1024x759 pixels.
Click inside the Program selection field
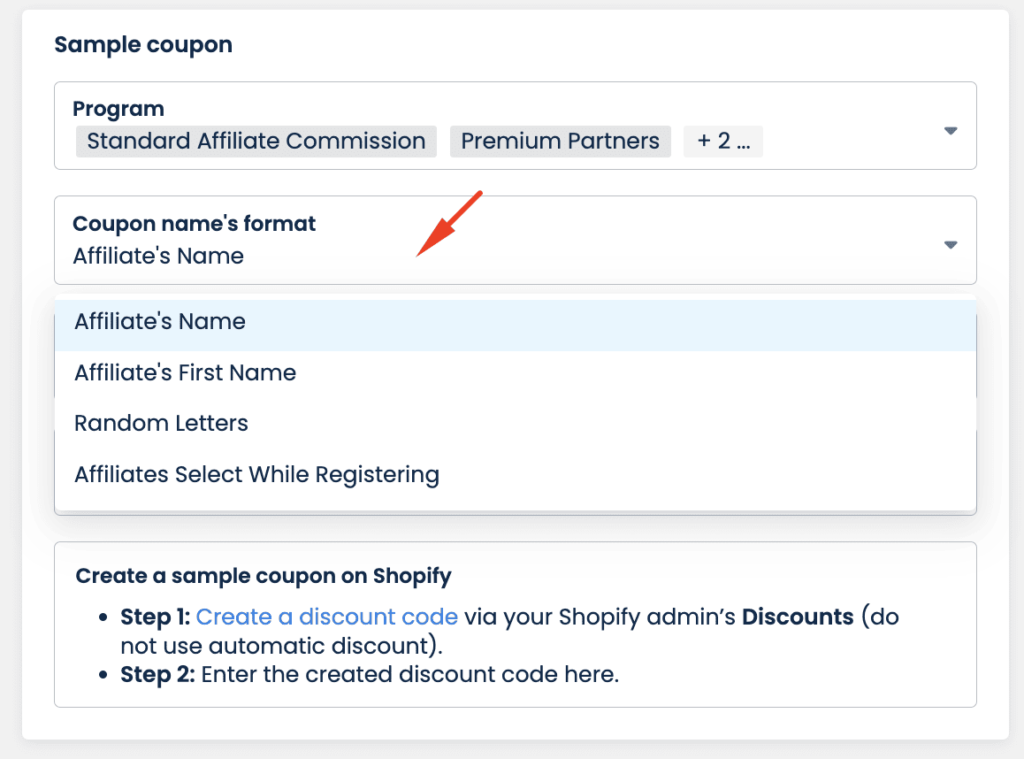(500, 126)
